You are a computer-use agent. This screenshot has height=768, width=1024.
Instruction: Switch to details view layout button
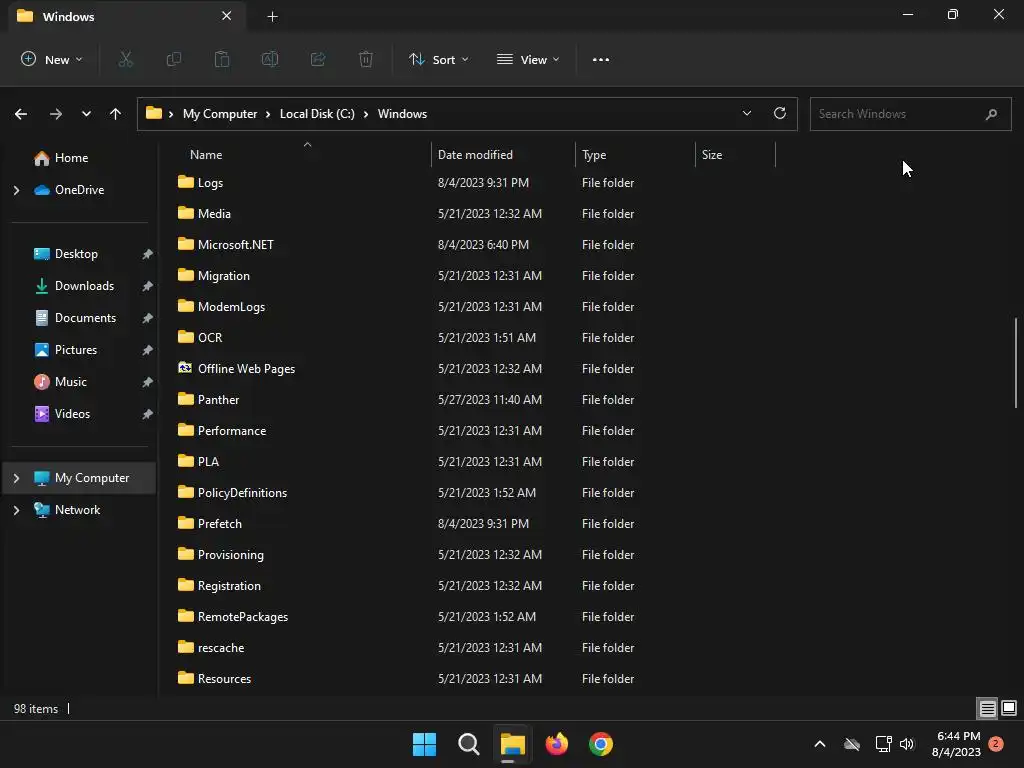pos(987,709)
